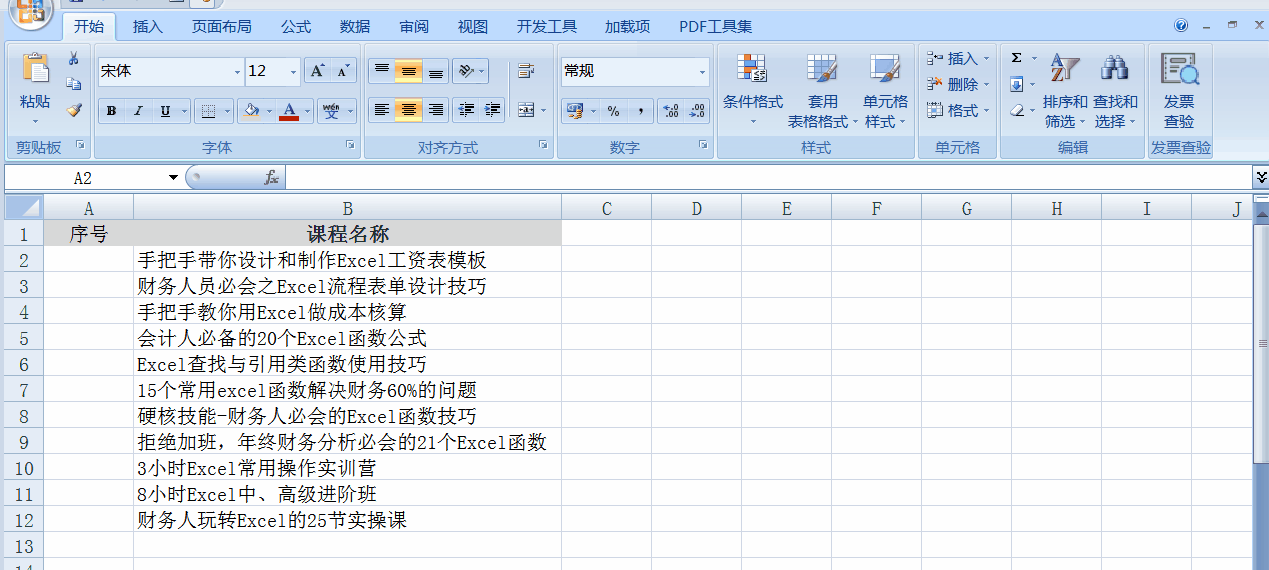Decrease decimal places
Viewport: 1269px width, 570px height.
698,110
